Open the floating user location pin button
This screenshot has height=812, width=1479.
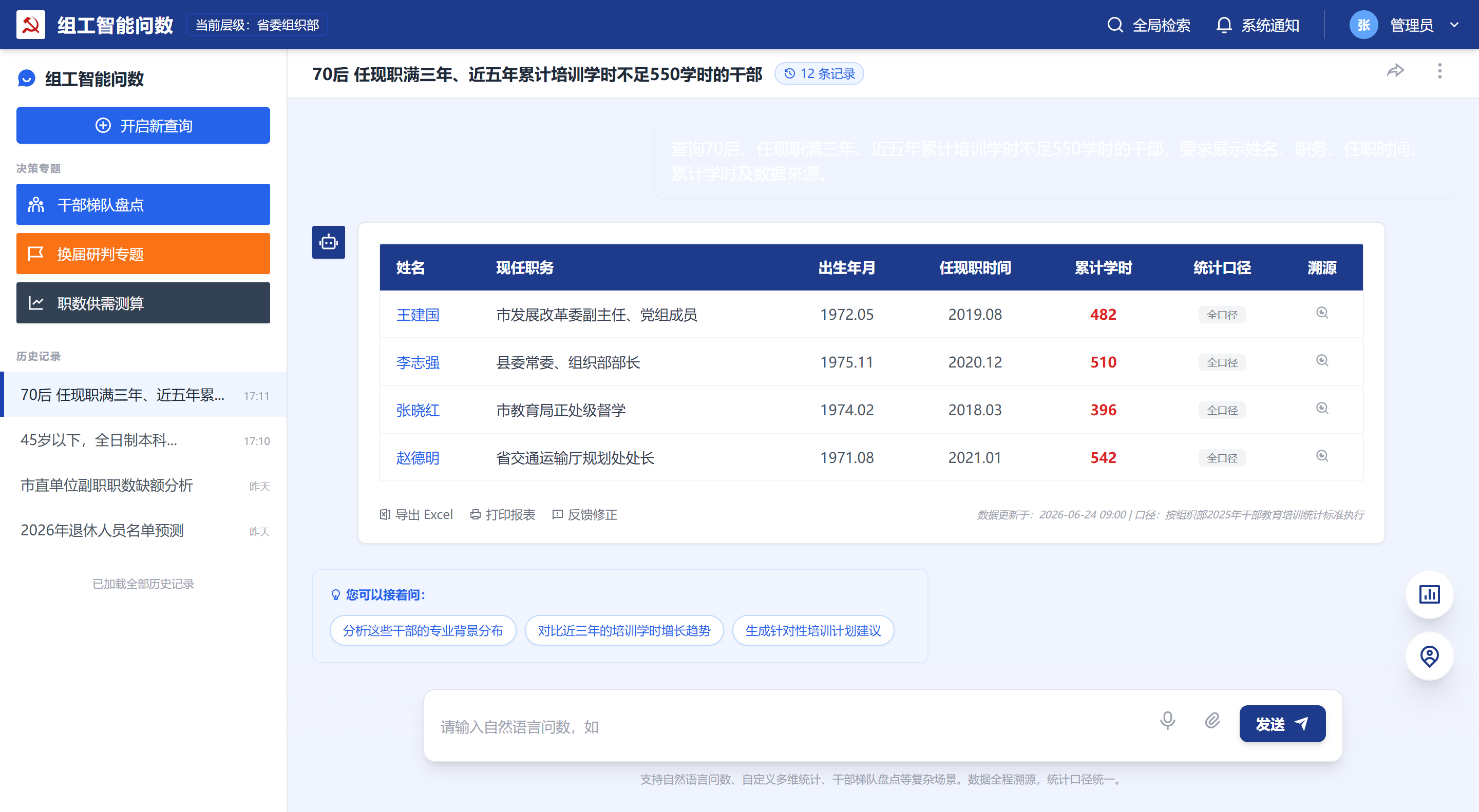pyautogui.click(x=1429, y=655)
